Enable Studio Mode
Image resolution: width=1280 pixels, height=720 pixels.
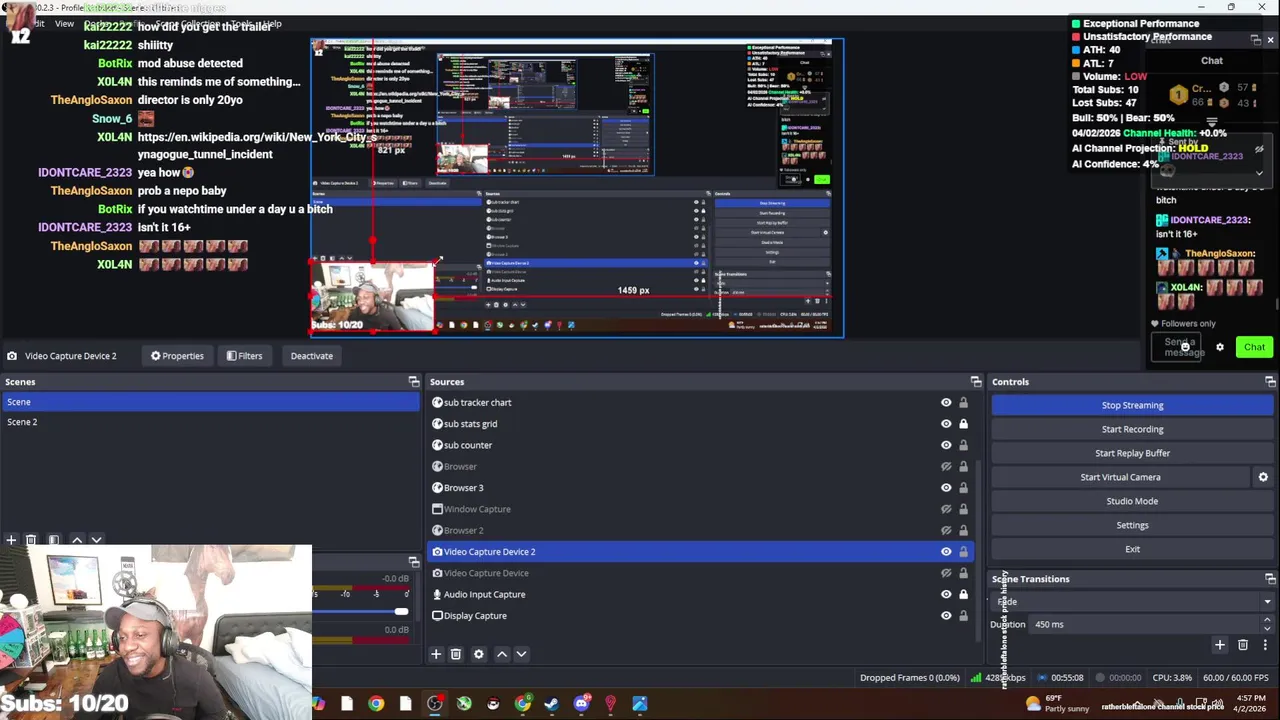(x=1133, y=501)
